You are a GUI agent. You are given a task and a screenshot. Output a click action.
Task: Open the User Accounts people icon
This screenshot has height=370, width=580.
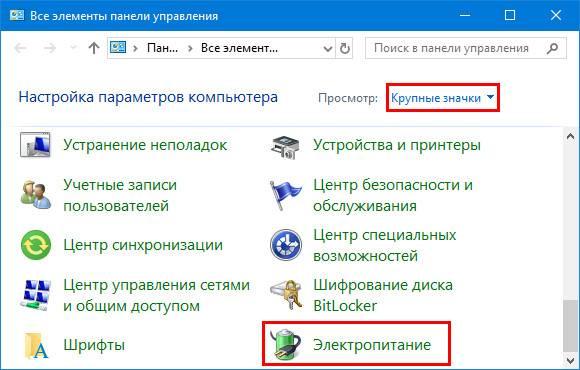(36, 195)
